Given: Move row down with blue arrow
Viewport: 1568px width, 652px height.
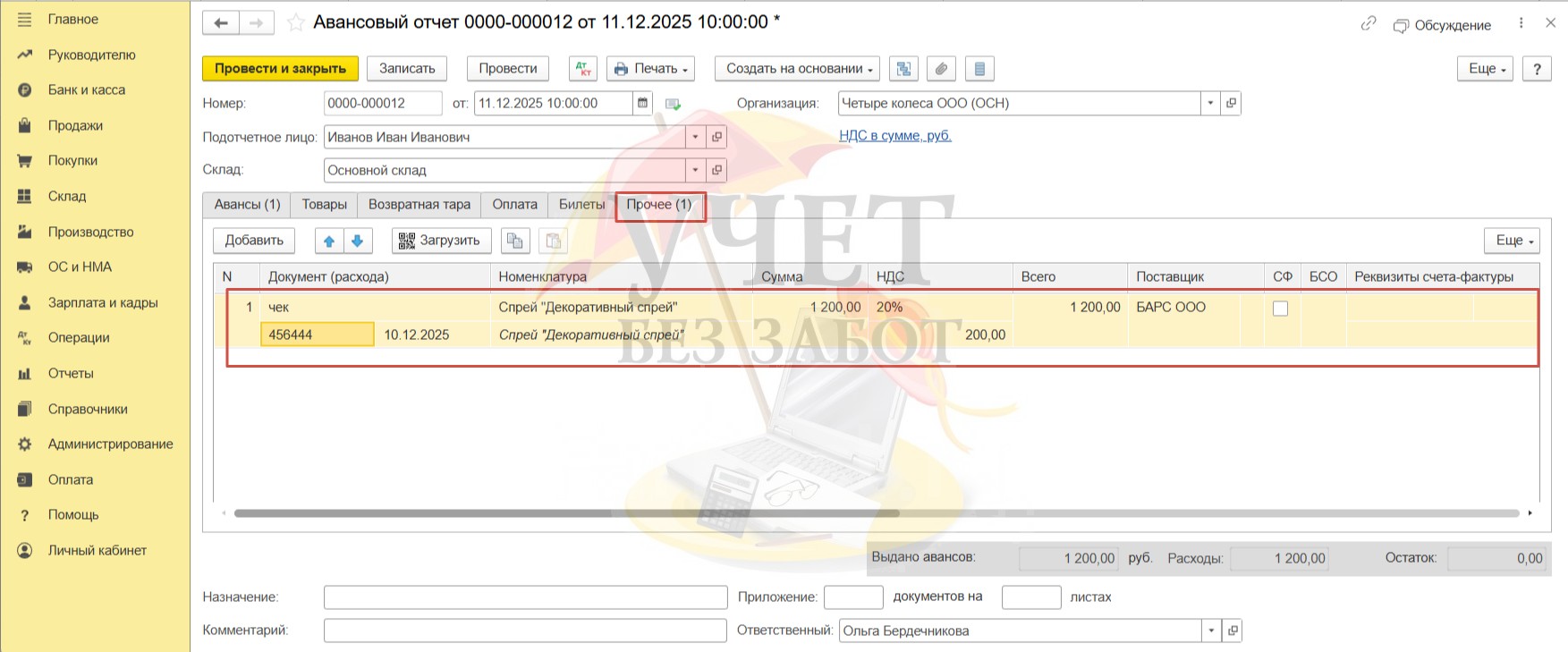Looking at the screenshot, I should pos(357,241).
